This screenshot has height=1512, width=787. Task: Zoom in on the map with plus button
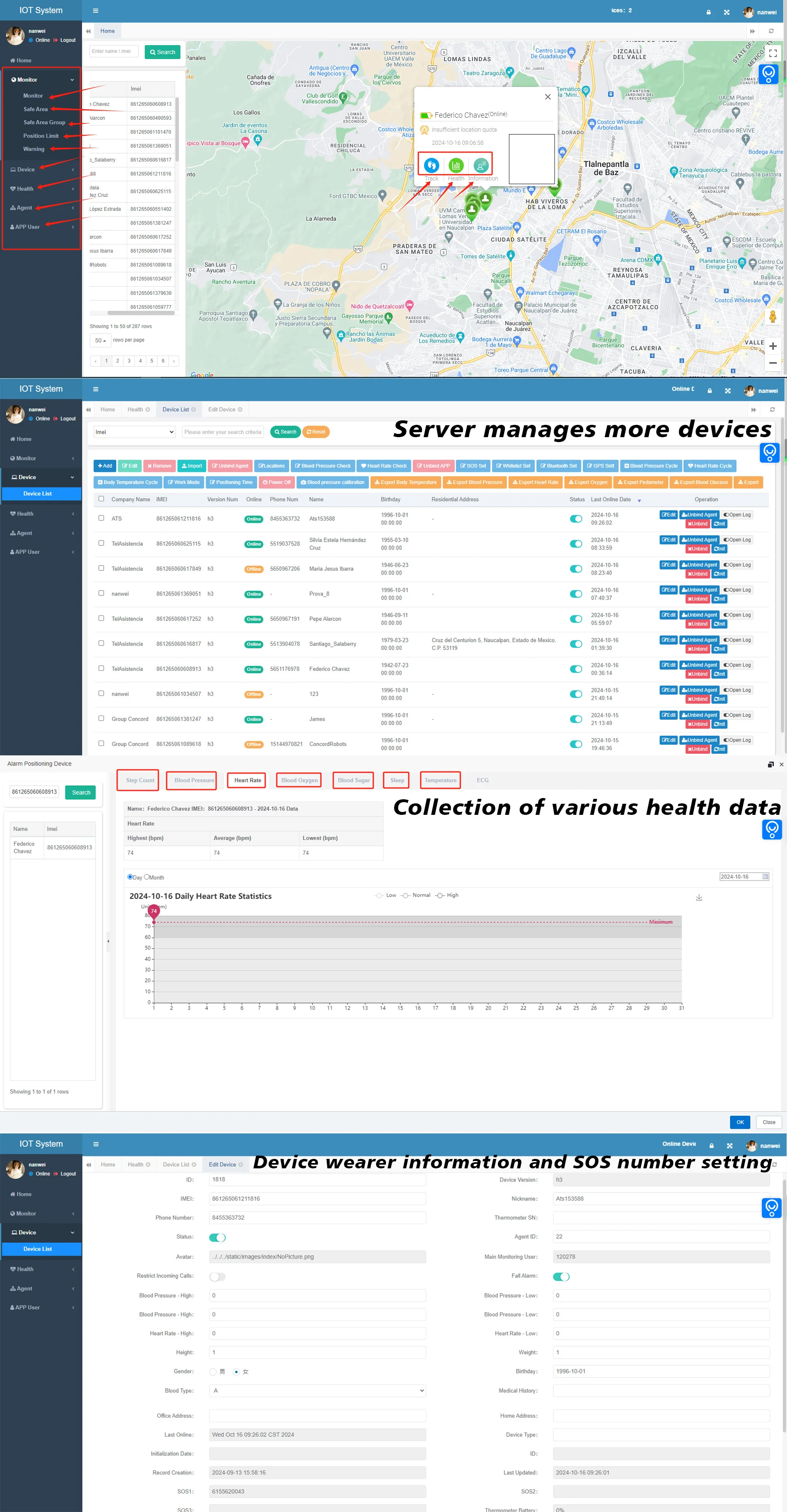tap(773, 346)
